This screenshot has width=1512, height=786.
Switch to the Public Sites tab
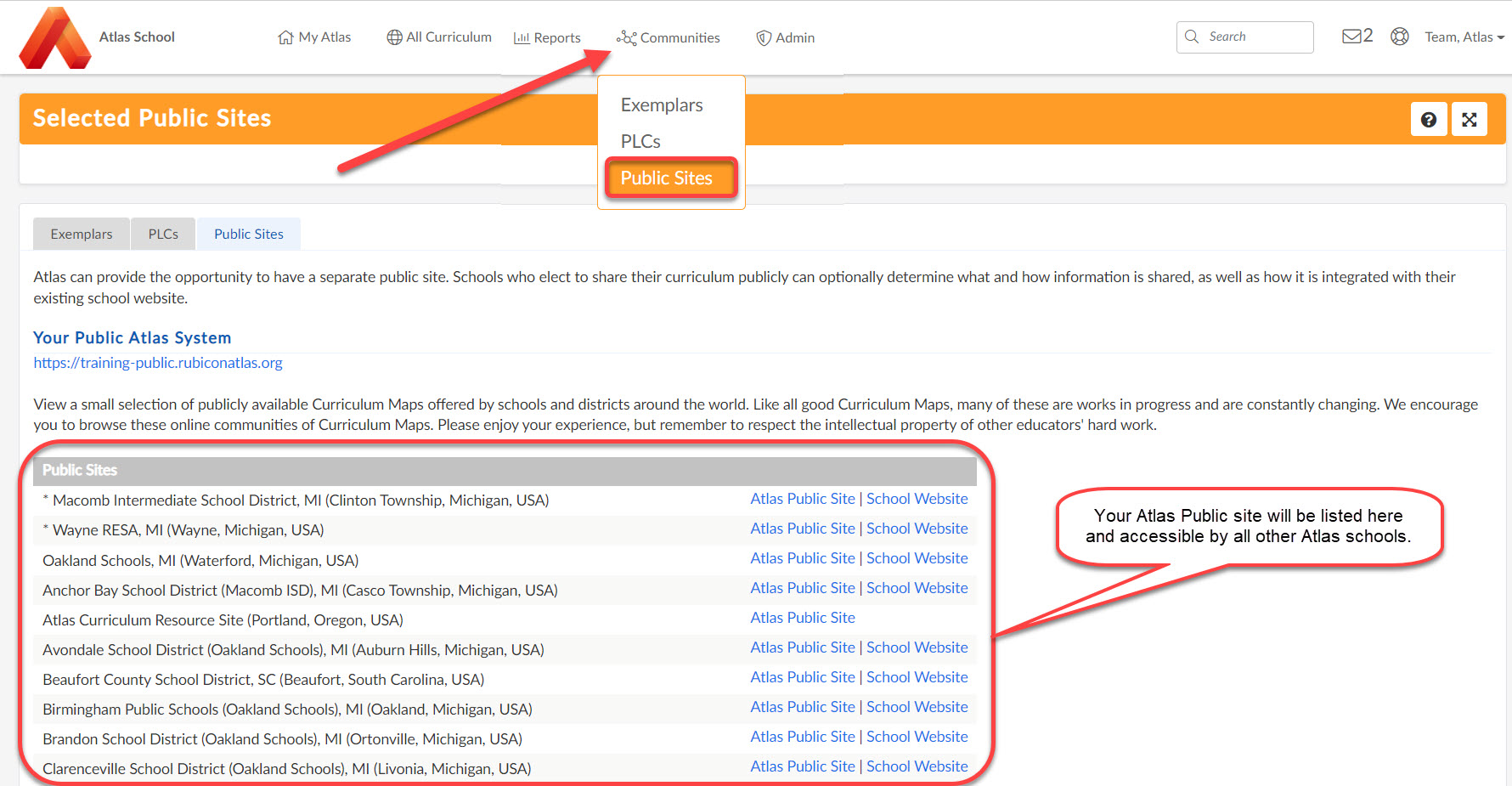(x=249, y=234)
